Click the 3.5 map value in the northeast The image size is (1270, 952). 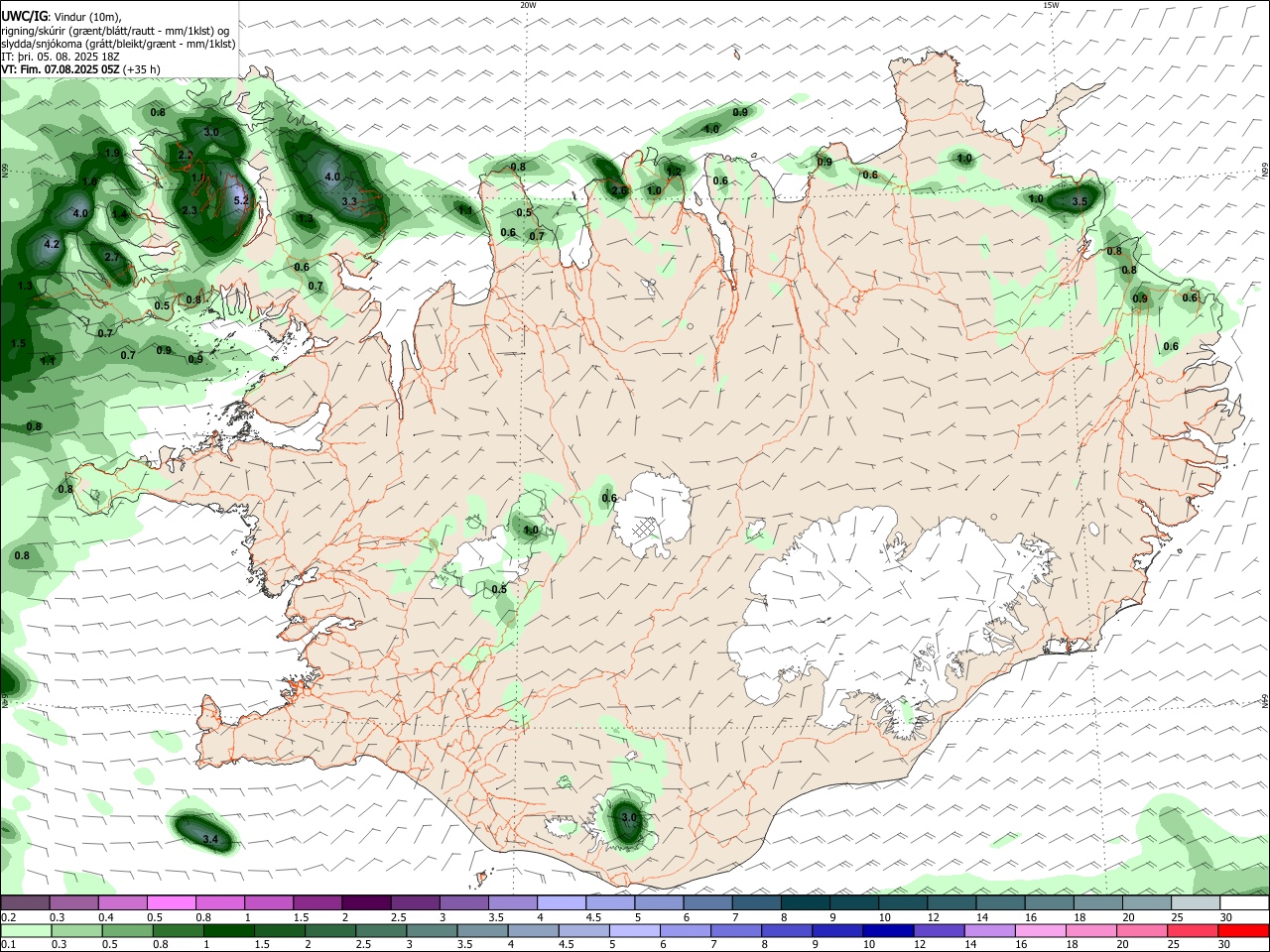1080,201
